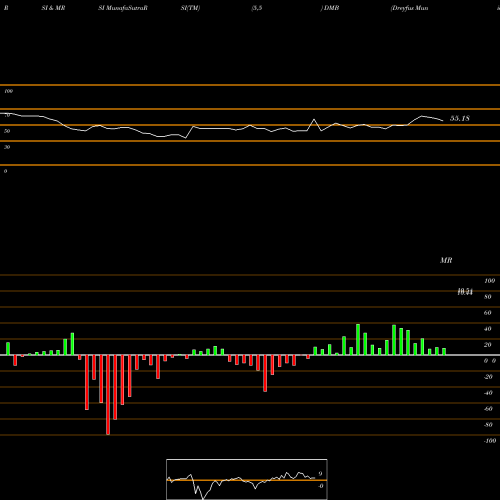Click the tallest red histogram bar
Viewport: 500px width, 500px height.
(x=108, y=395)
